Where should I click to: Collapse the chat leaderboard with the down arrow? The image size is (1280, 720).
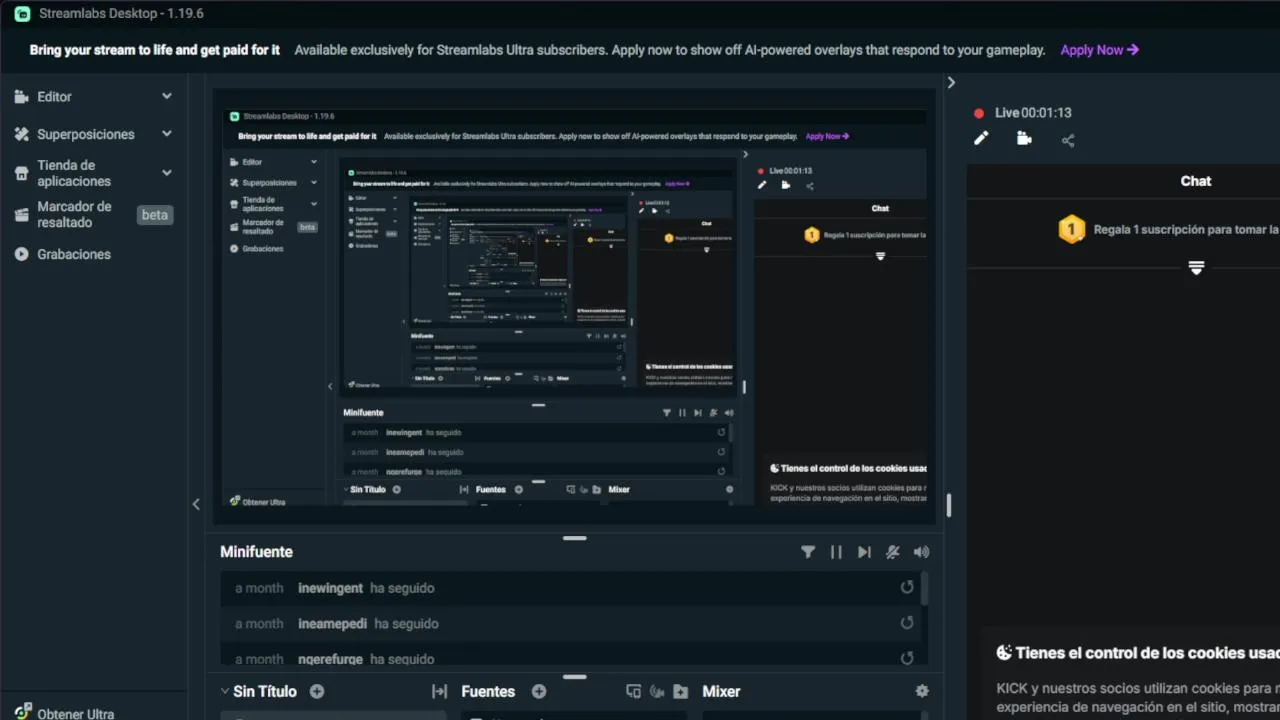tap(1196, 268)
